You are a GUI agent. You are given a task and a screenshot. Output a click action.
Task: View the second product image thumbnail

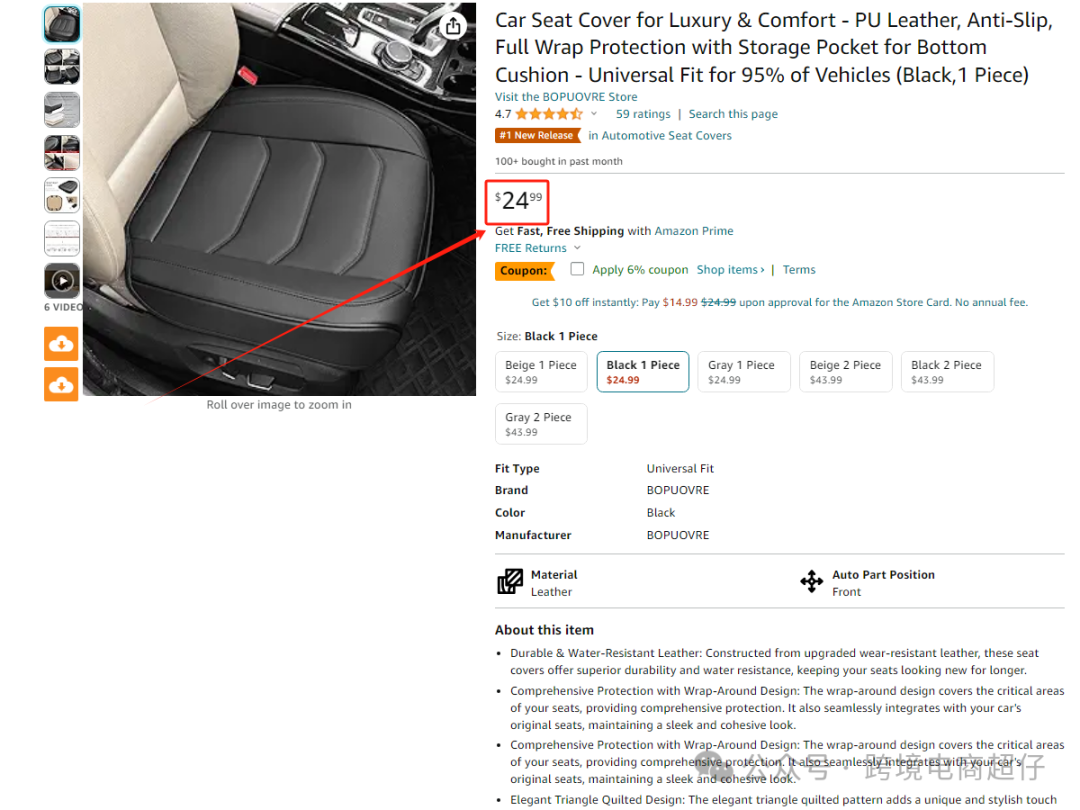pos(62,67)
